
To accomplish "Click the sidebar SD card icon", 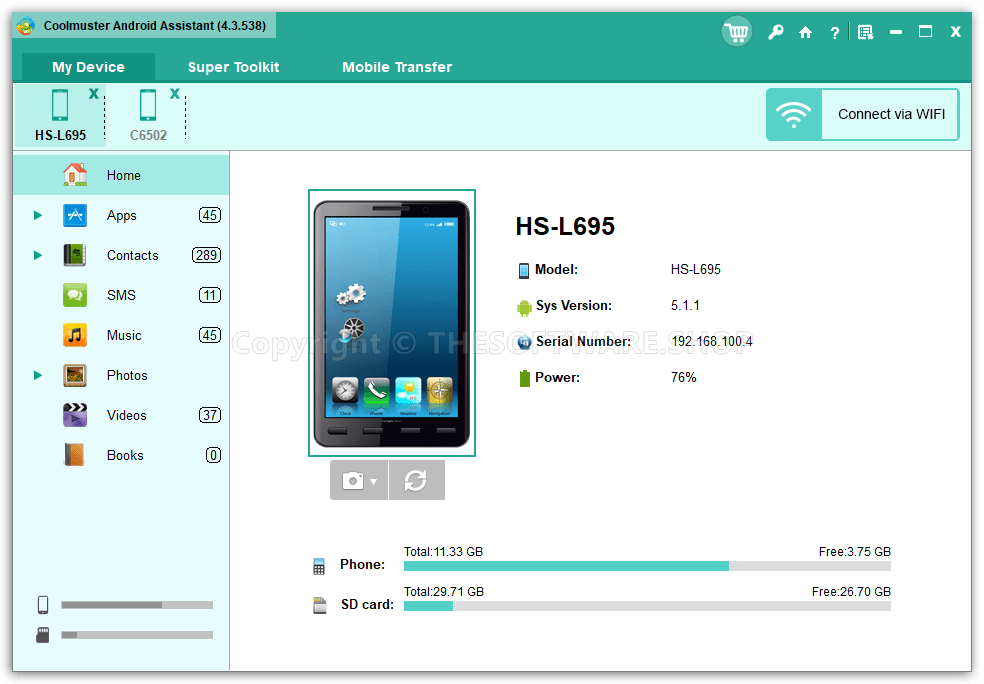I will [43, 635].
